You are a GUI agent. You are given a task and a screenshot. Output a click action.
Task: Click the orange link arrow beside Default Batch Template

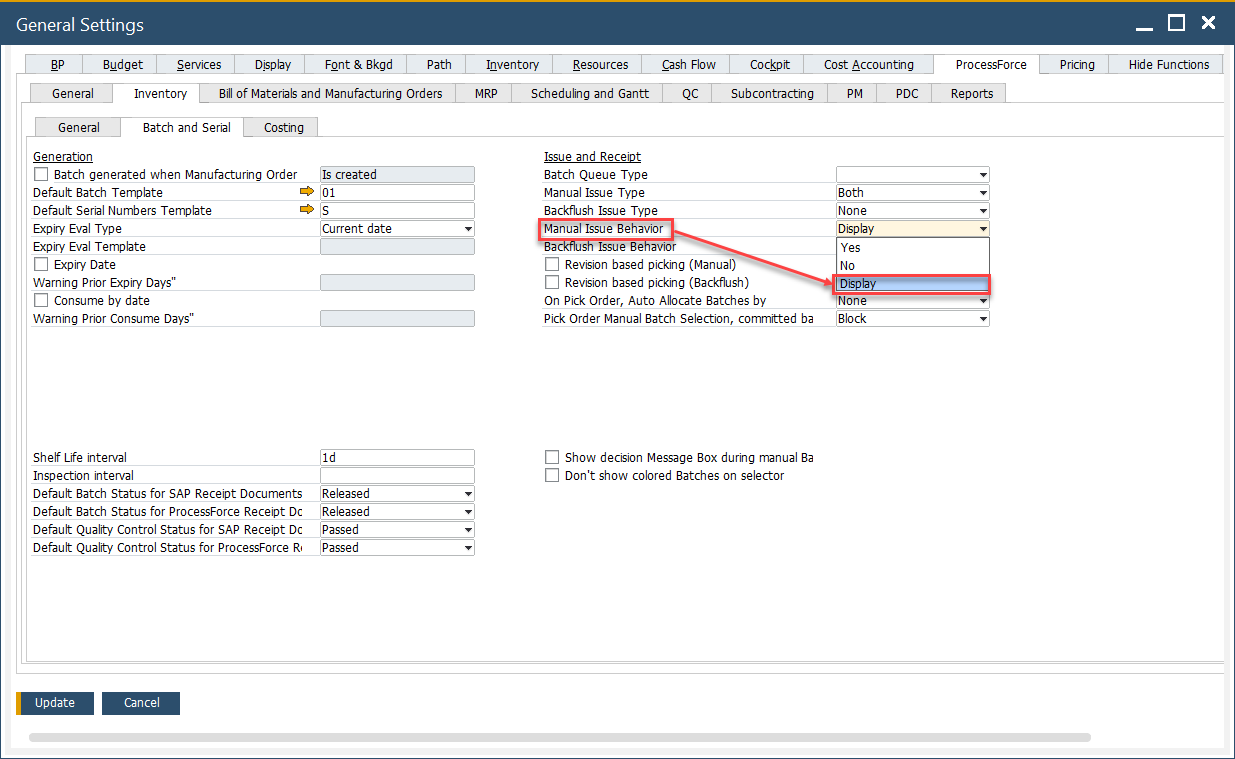click(x=308, y=192)
